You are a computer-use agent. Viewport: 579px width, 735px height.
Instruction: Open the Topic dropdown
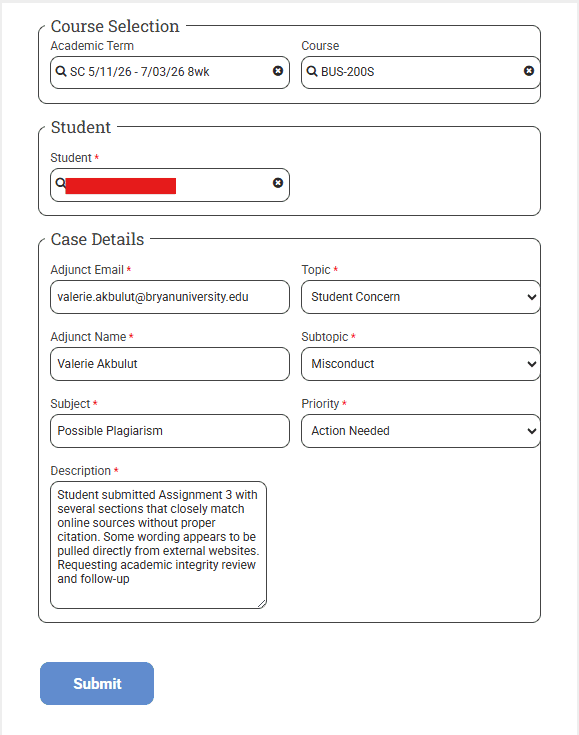421,297
